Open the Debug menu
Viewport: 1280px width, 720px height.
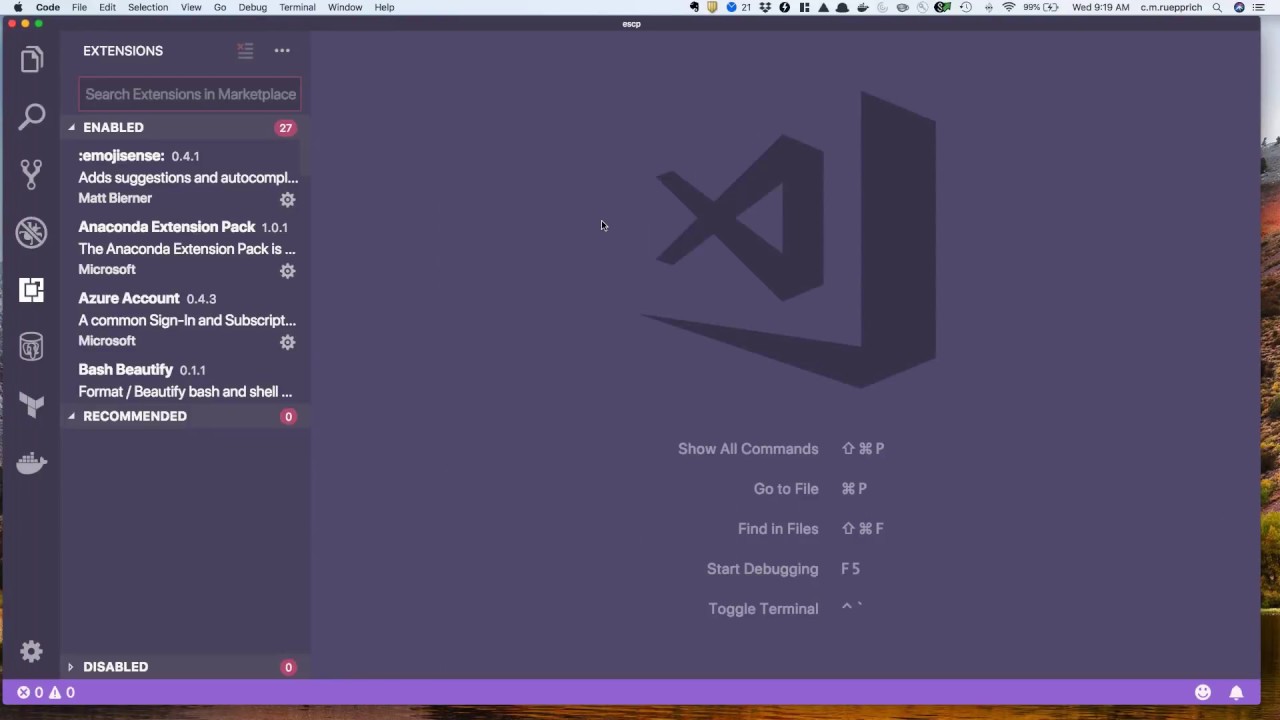(253, 7)
